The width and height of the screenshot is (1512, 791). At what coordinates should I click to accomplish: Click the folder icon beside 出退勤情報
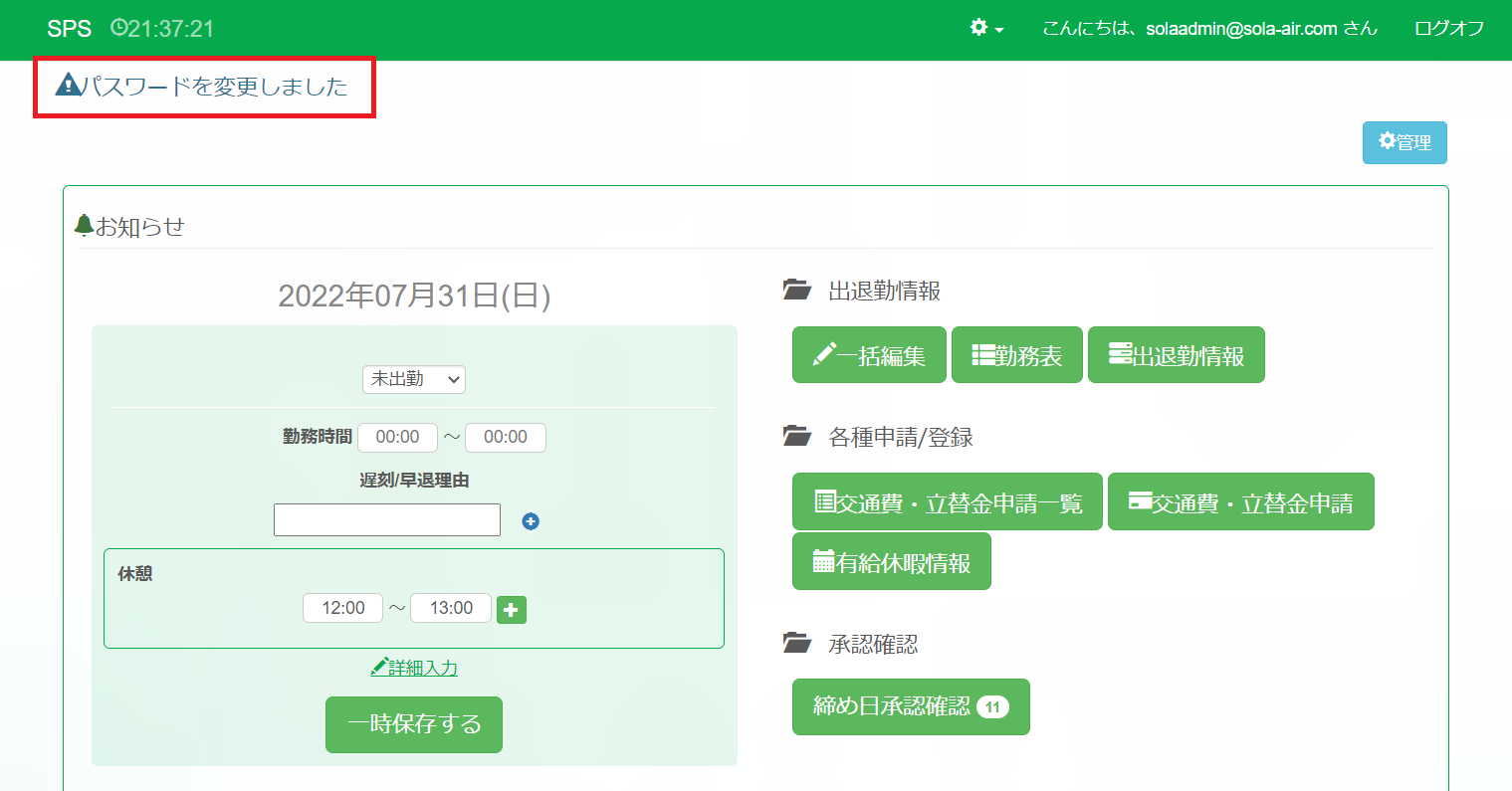[x=796, y=291]
